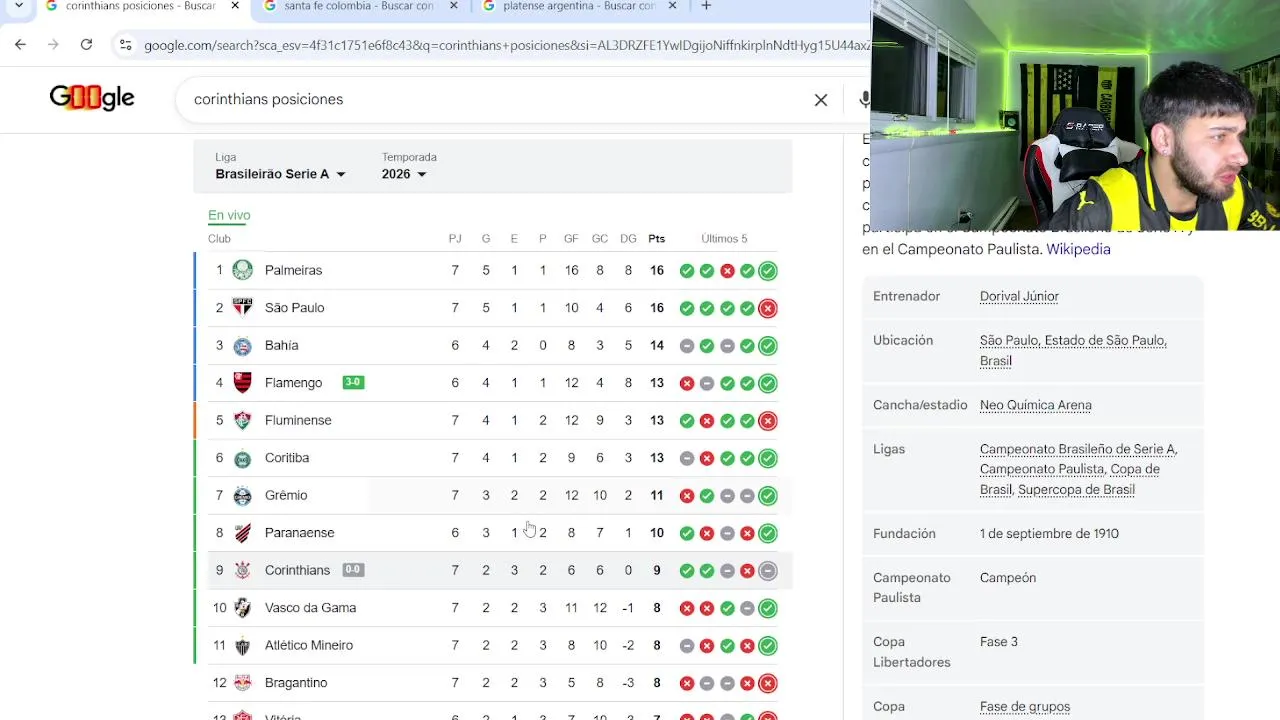Click the Últimos 5 column header
Image resolution: width=1280 pixels, height=720 pixels.
tap(724, 239)
